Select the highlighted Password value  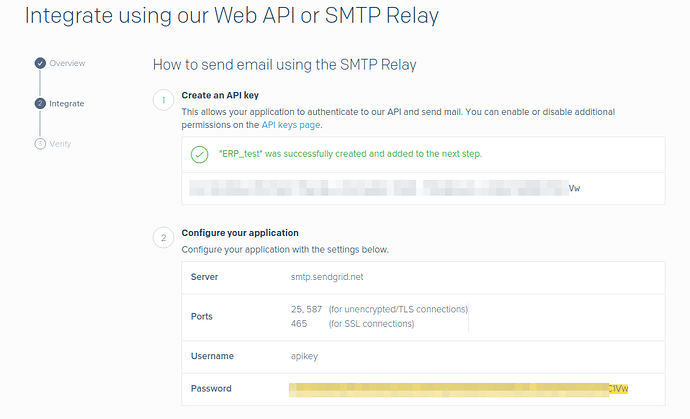point(460,388)
